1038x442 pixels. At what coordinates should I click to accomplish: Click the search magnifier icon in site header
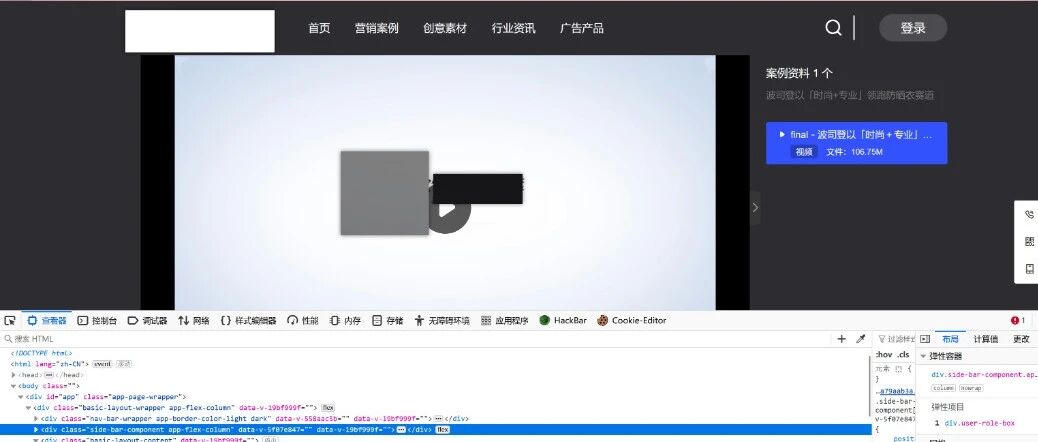pos(833,28)
